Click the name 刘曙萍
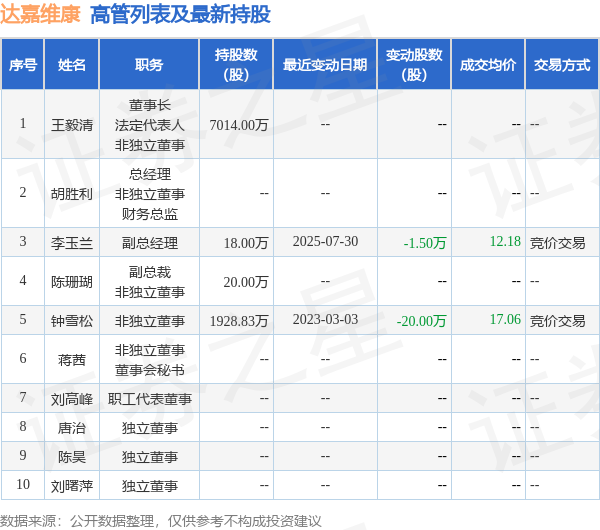The image size is (600, 530). click(72, 486)
